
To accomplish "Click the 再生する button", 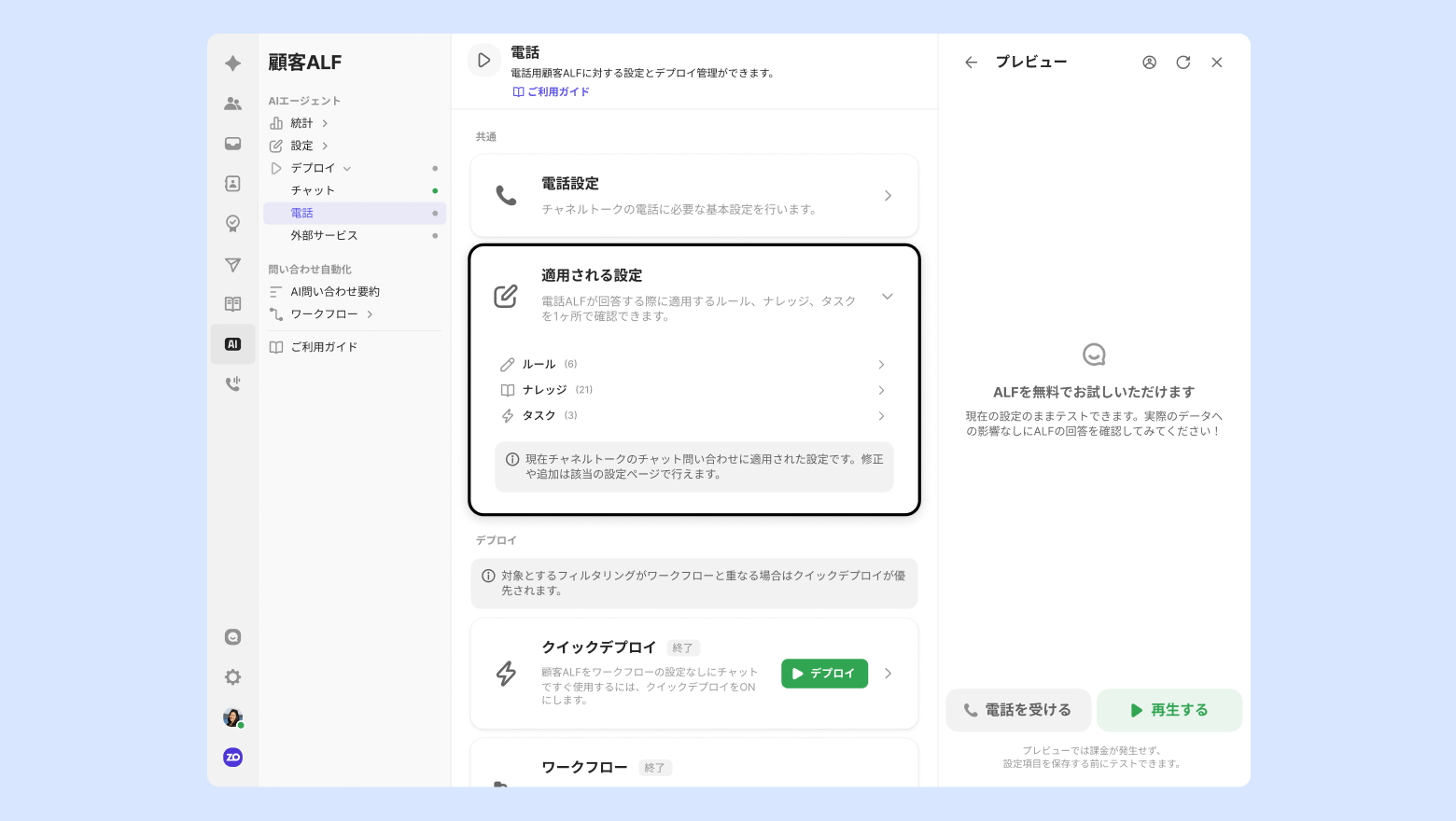I will coord(1169,710).
